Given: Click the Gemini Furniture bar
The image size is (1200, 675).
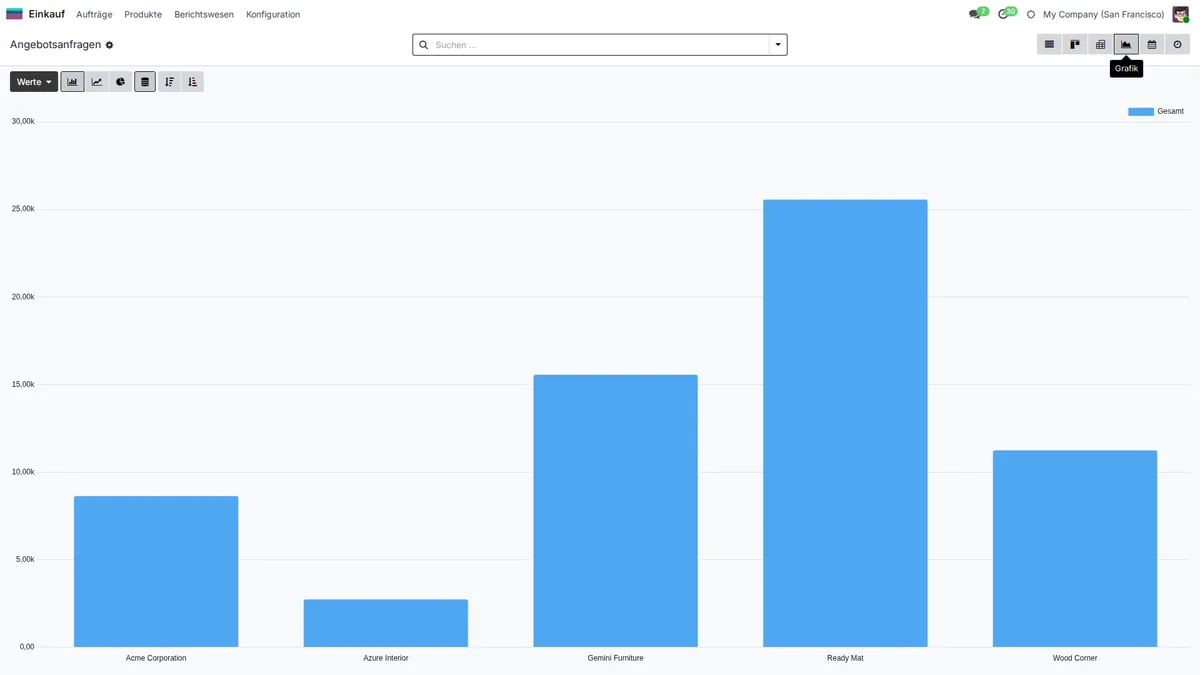Looking at the screenshot, I should (615, 511).
